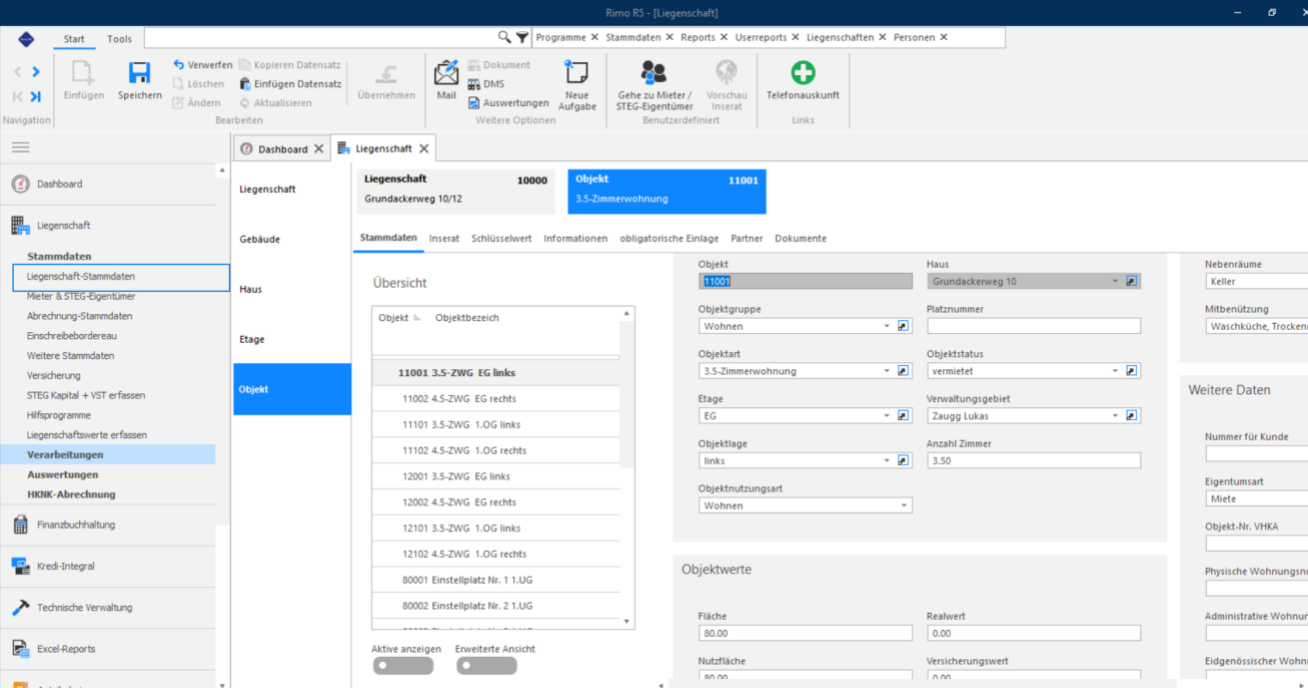
Task: Click the Platznummer input field
Action: tap(1034, 326)
